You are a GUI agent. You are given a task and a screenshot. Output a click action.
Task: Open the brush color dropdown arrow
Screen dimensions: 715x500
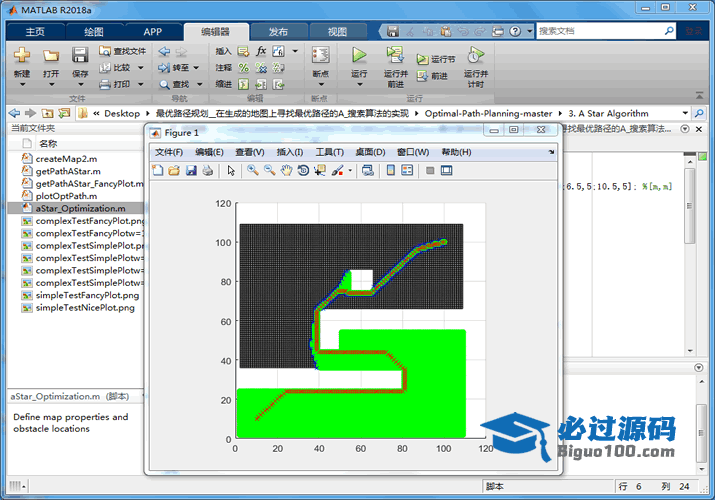pyautogui.click(x=350, y=171)
